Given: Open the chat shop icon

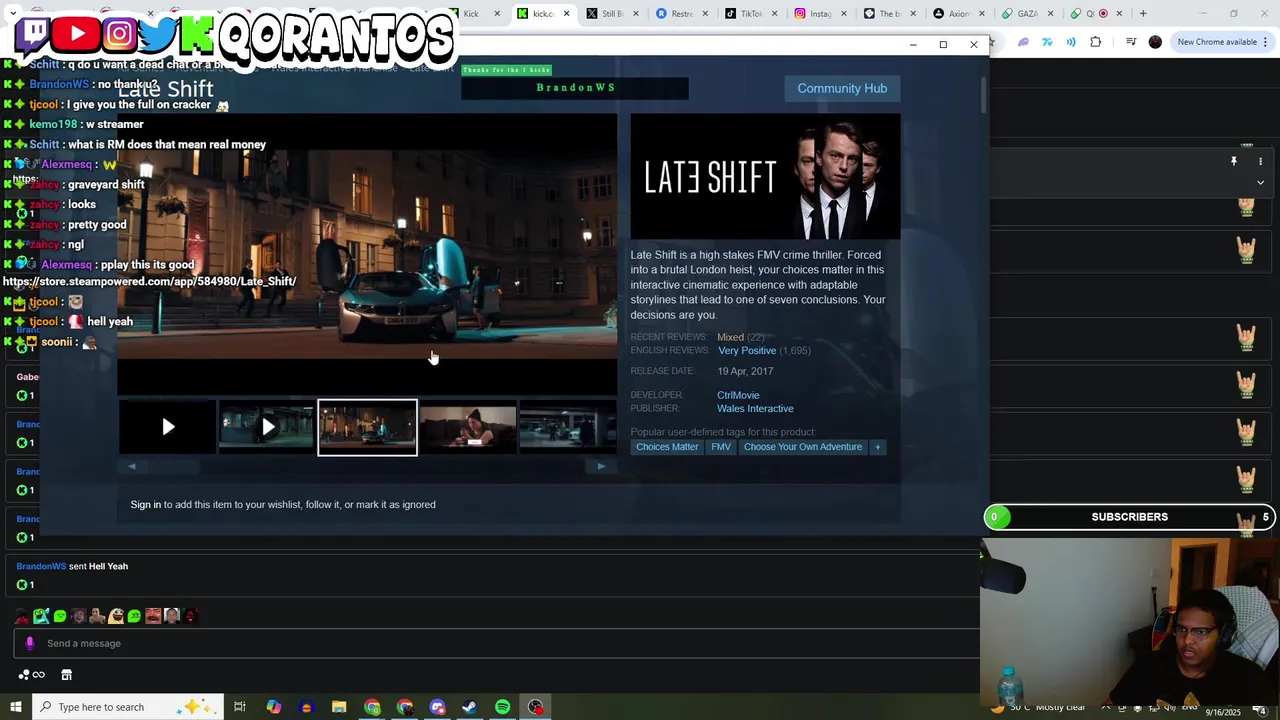Looking at the screenshot, I should click(x=67, y=675).
